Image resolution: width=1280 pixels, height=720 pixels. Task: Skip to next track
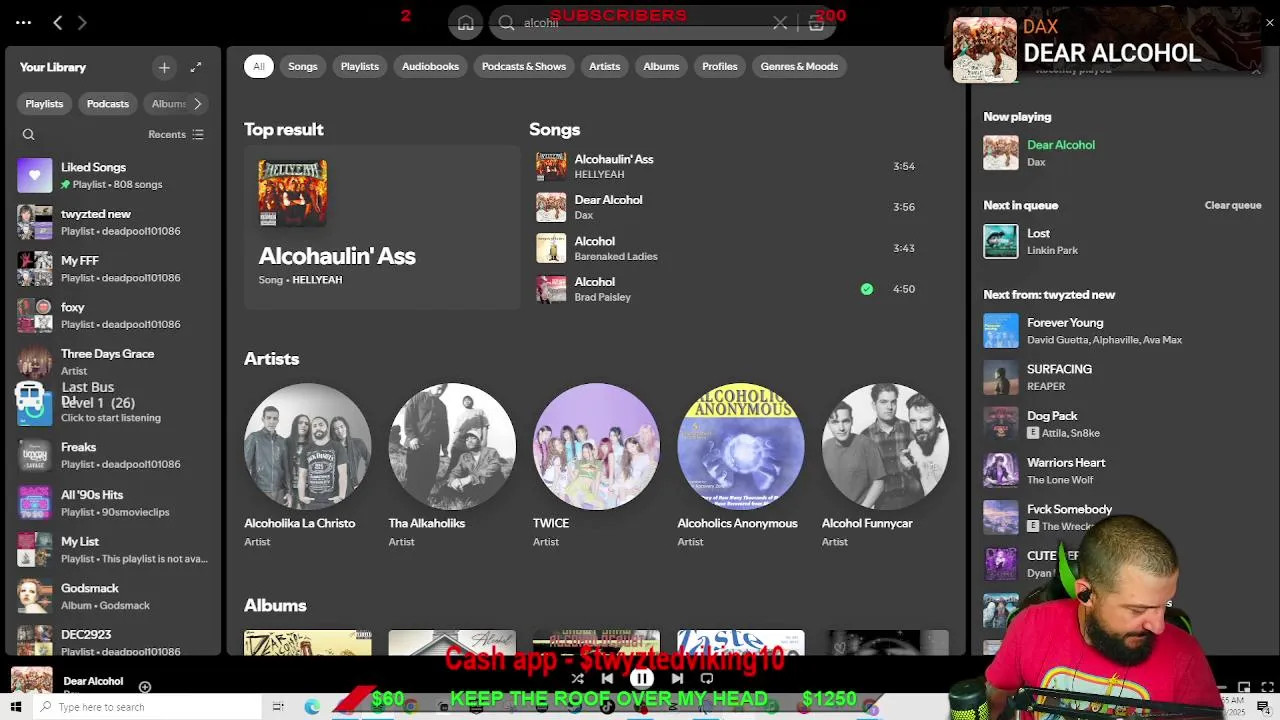click(x=677, y=678)
